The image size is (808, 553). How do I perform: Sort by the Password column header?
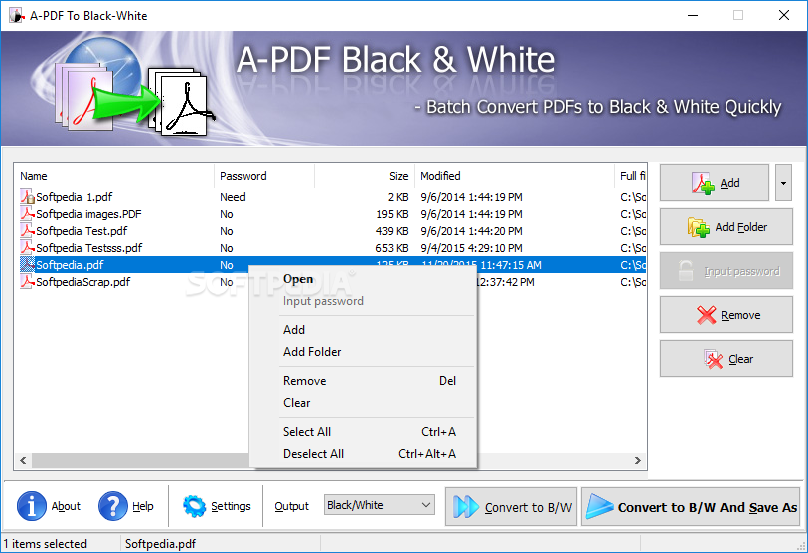click(x=264, y=176)
